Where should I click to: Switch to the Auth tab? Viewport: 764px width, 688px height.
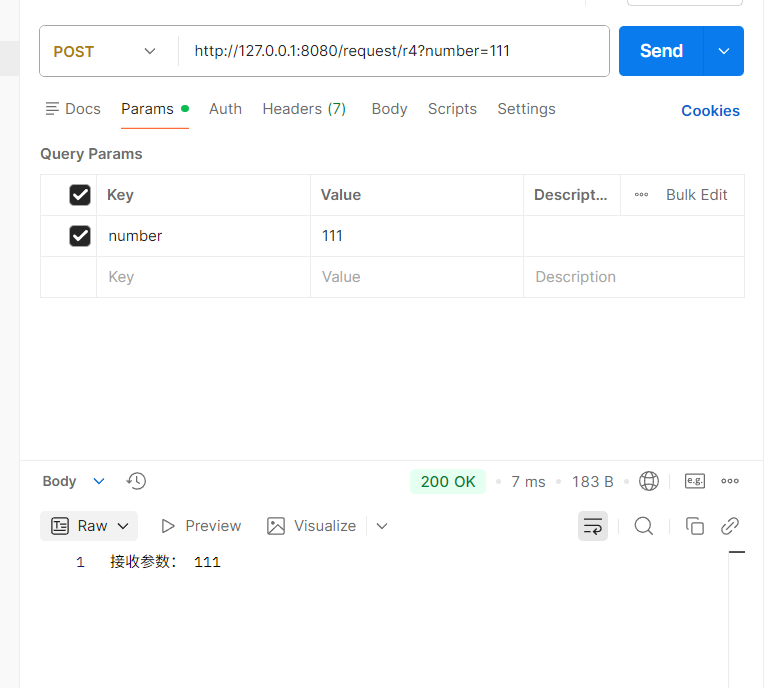point(225,109)
